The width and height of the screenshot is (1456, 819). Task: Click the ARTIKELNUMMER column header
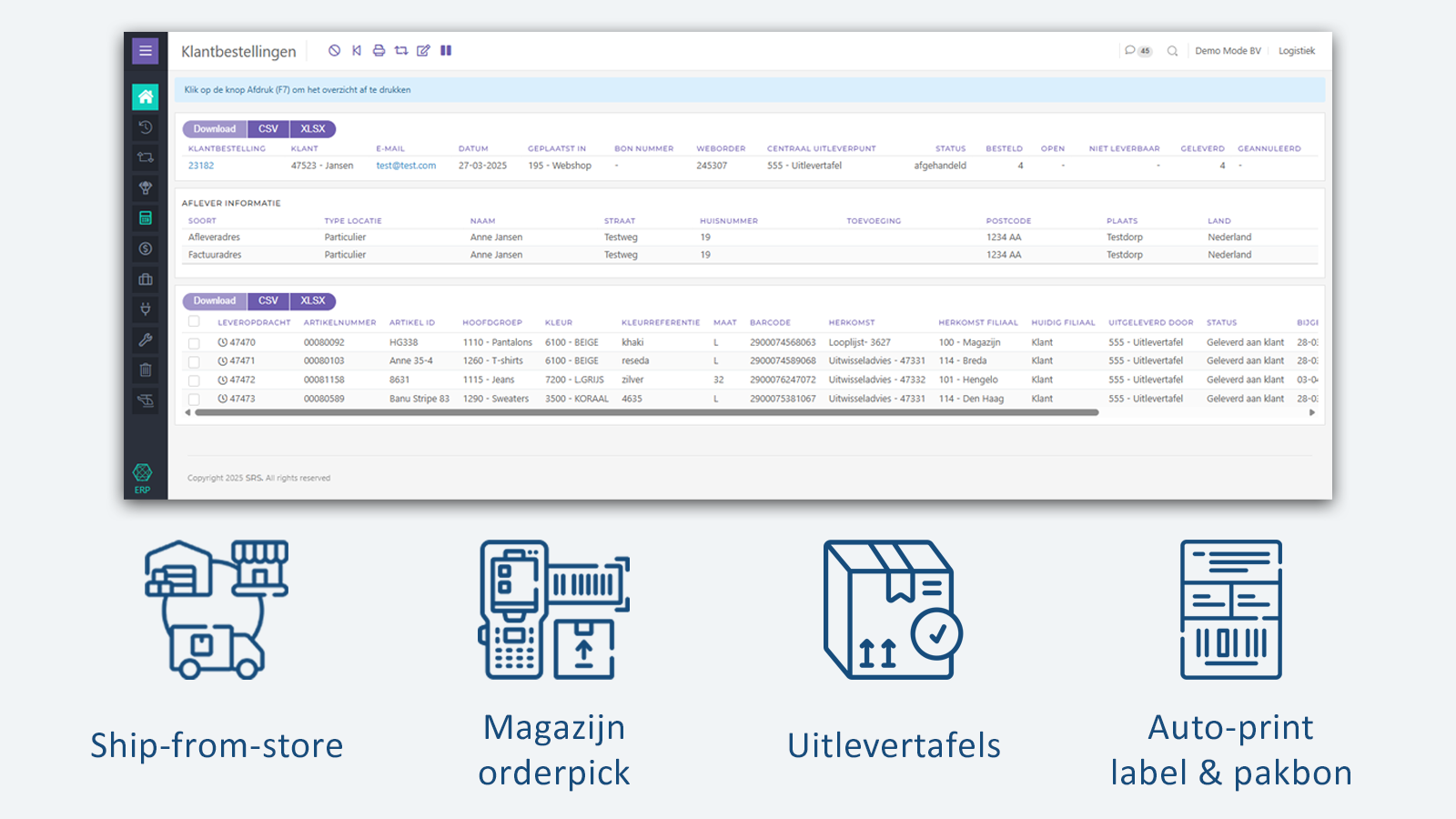point(339,322)
